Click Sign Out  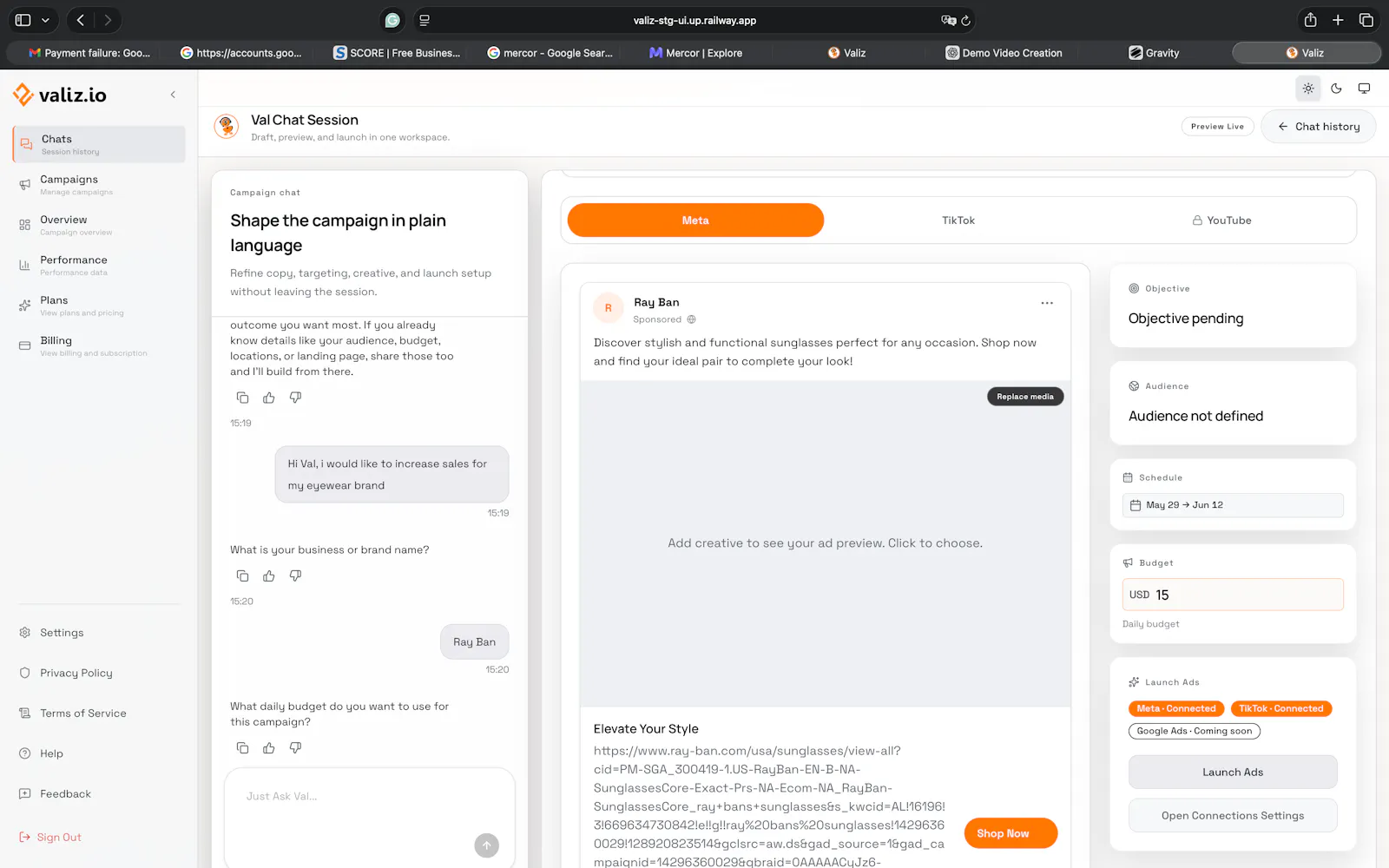tap(50, 838)
